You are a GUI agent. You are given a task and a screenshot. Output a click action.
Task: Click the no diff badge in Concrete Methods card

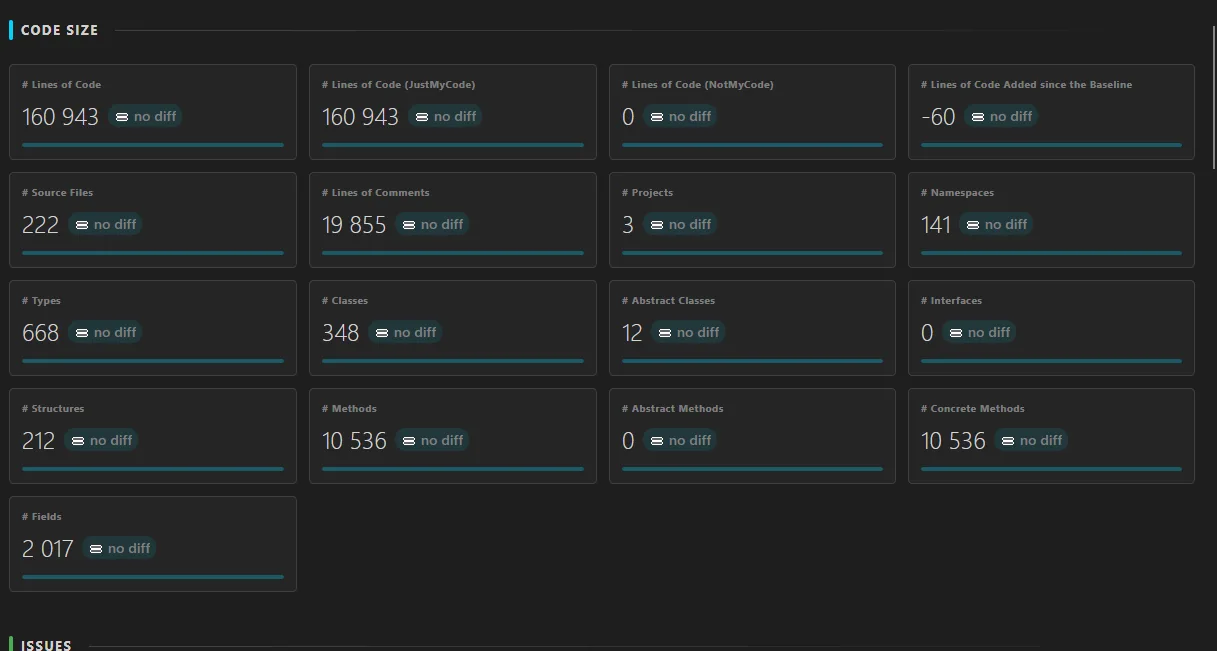pyautogui.click(x=1031, y=440)
